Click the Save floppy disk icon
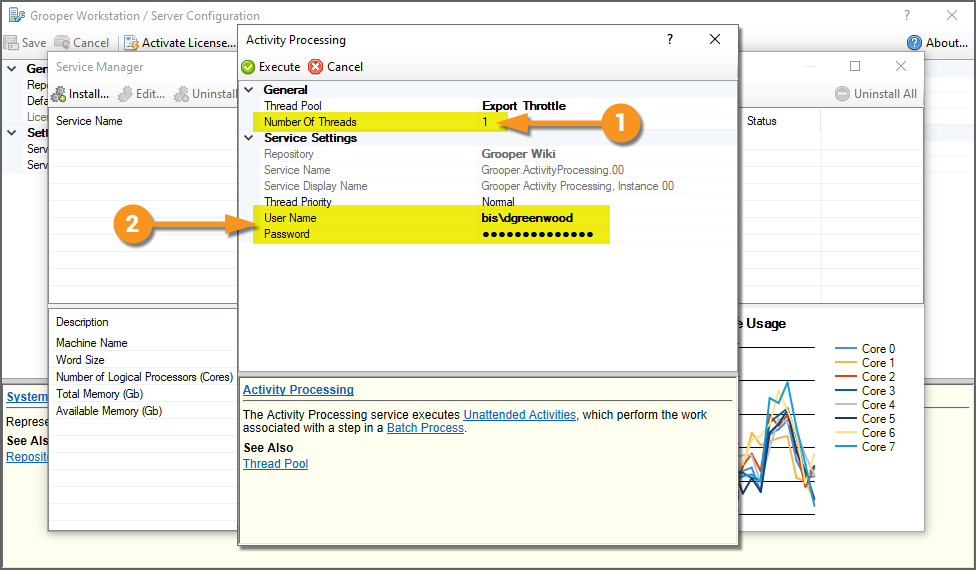This screenshot has height=570, width=976. 11,42
